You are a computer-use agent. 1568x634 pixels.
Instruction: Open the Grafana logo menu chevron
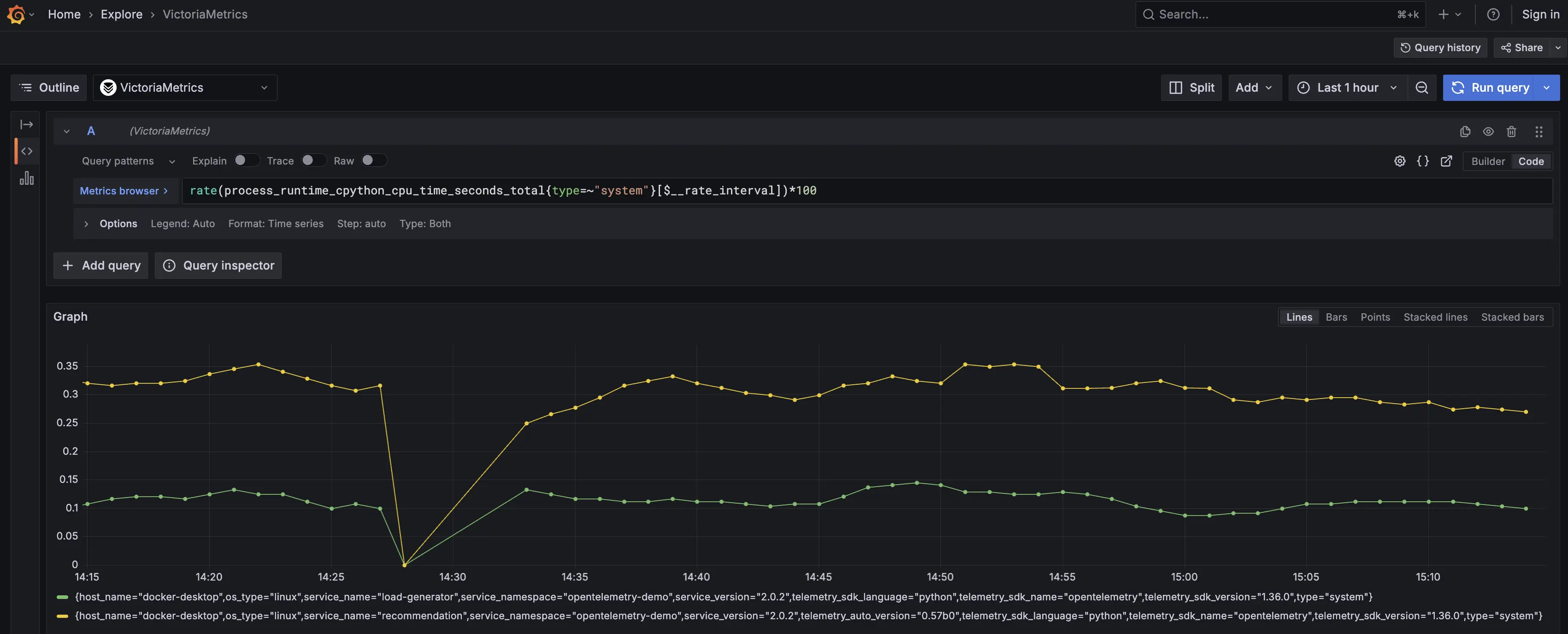[x=32, y=14]
